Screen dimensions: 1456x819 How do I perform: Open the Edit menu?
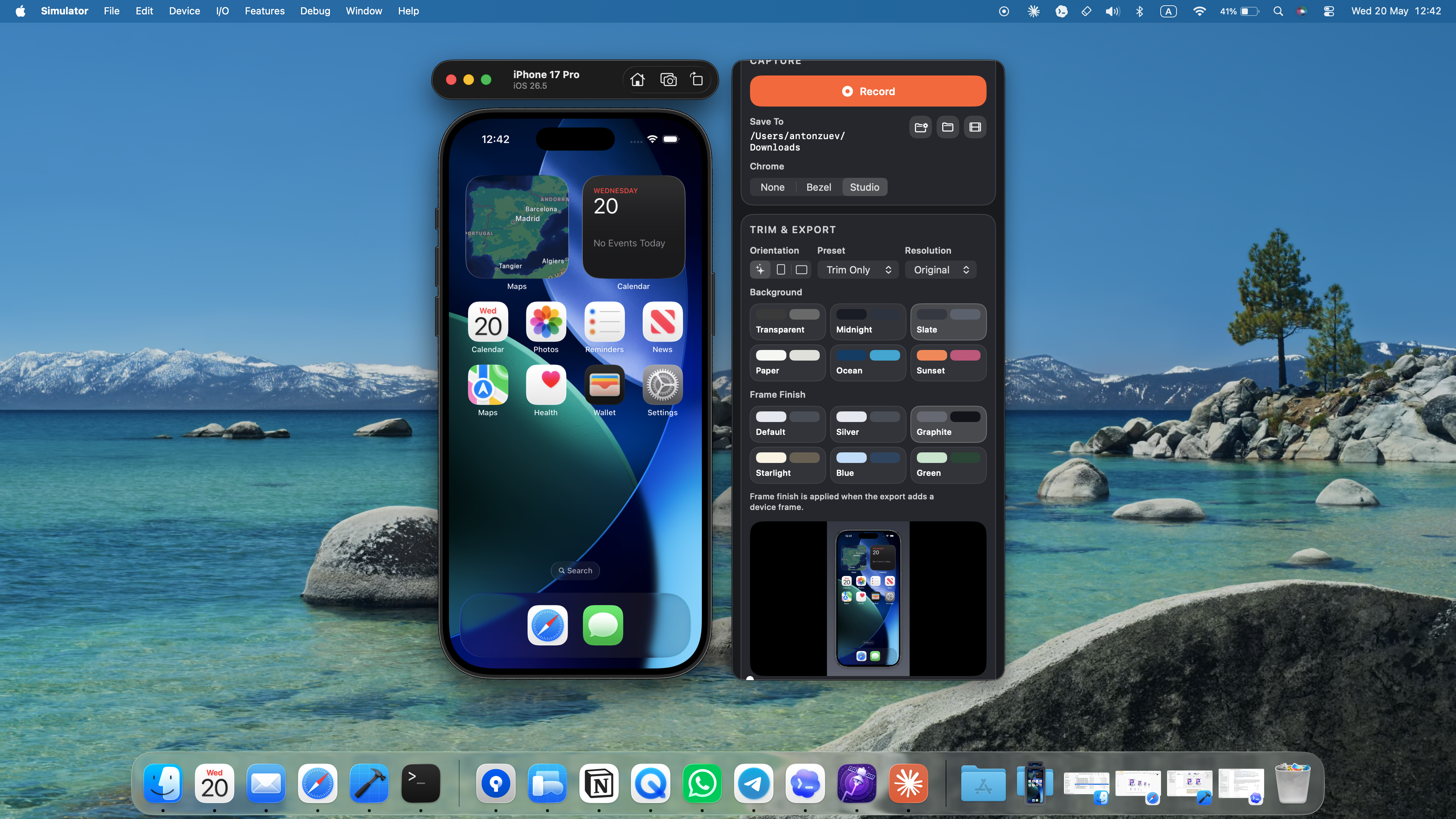pos(144,11)
